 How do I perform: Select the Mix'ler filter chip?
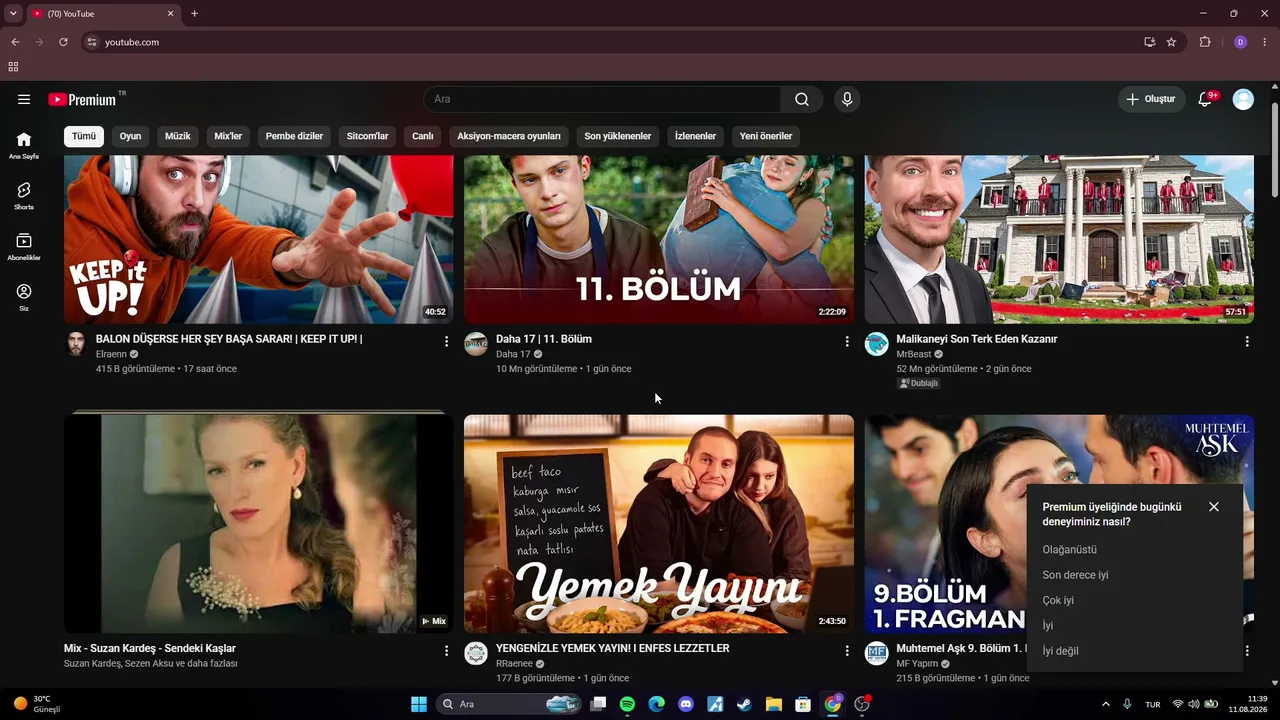tap(228, 136)
